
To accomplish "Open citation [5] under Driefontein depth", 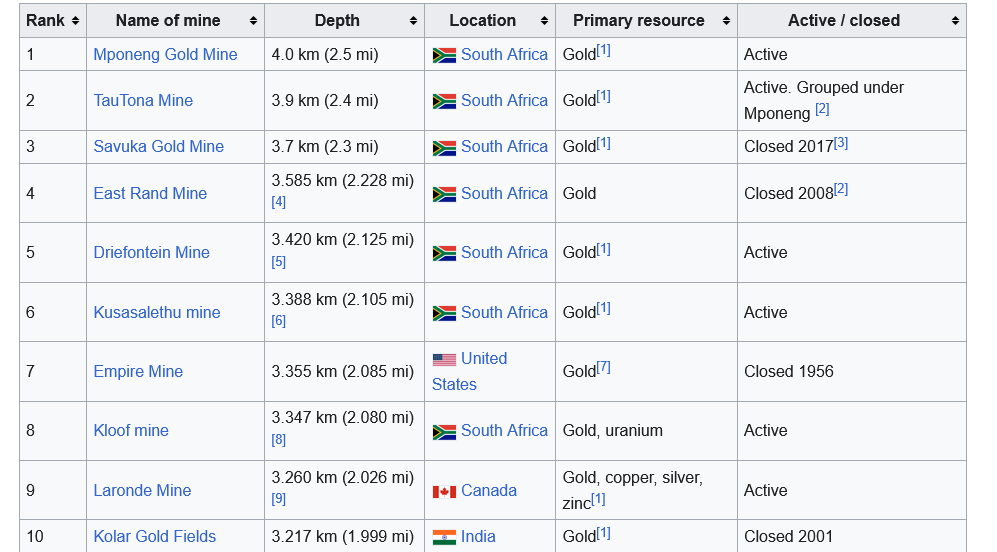I will tap(278, 262).
